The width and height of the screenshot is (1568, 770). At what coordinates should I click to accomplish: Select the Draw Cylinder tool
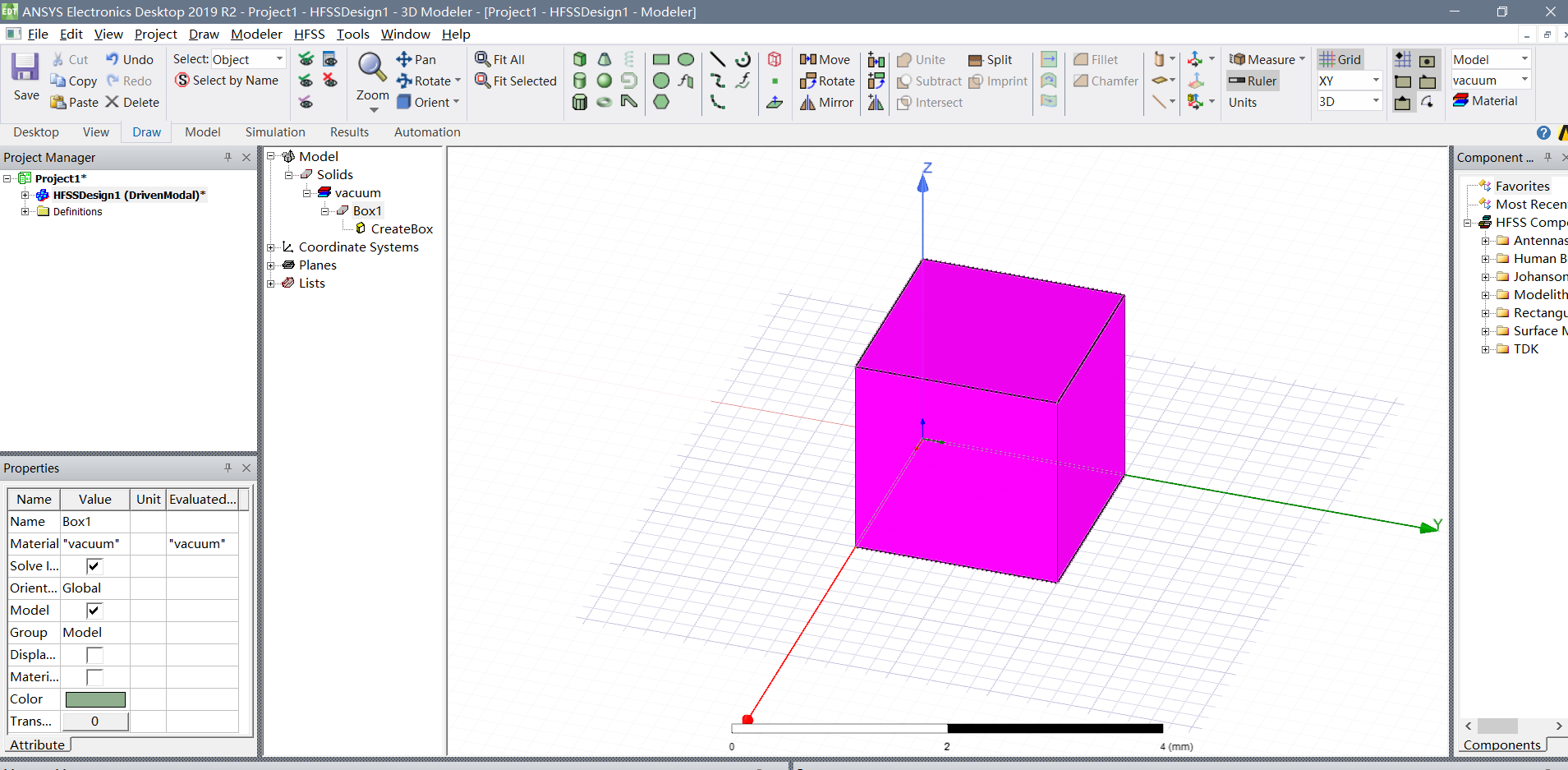pos(580,81)
